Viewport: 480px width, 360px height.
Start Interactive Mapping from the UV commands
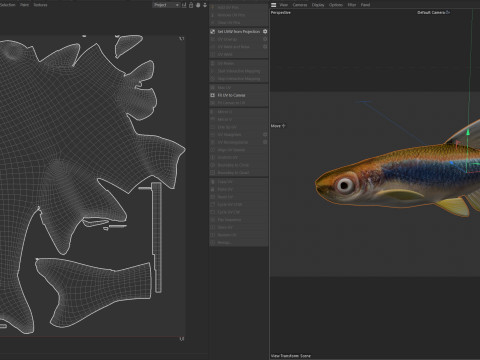pos(239,71)
